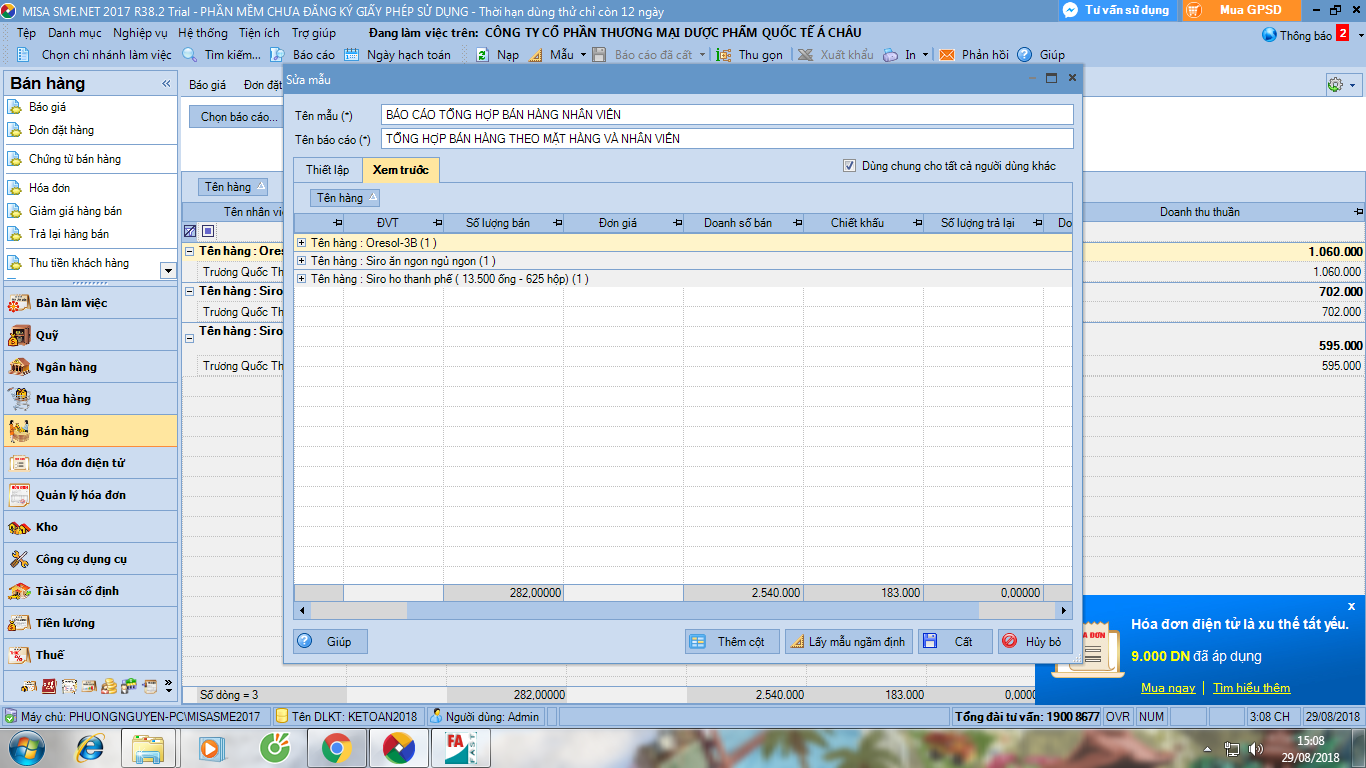Viewport: 1366px width, 768px height.
Task: Open the Tệp menu
Action: 26,33
